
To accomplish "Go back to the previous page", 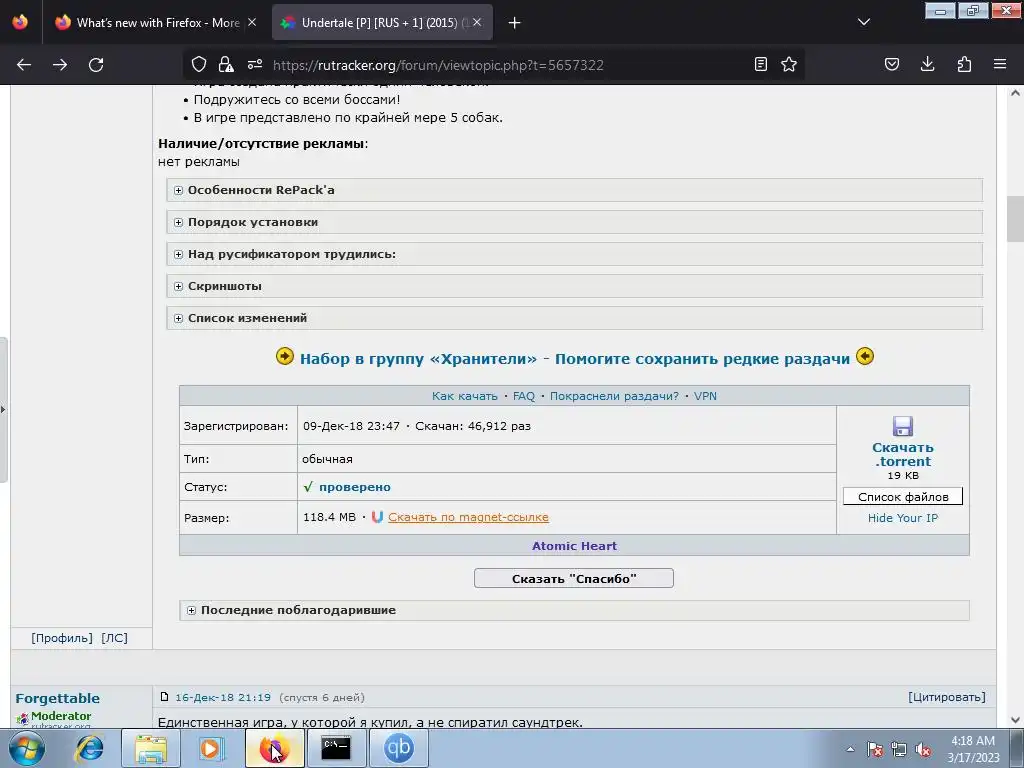I will (24, 65).
